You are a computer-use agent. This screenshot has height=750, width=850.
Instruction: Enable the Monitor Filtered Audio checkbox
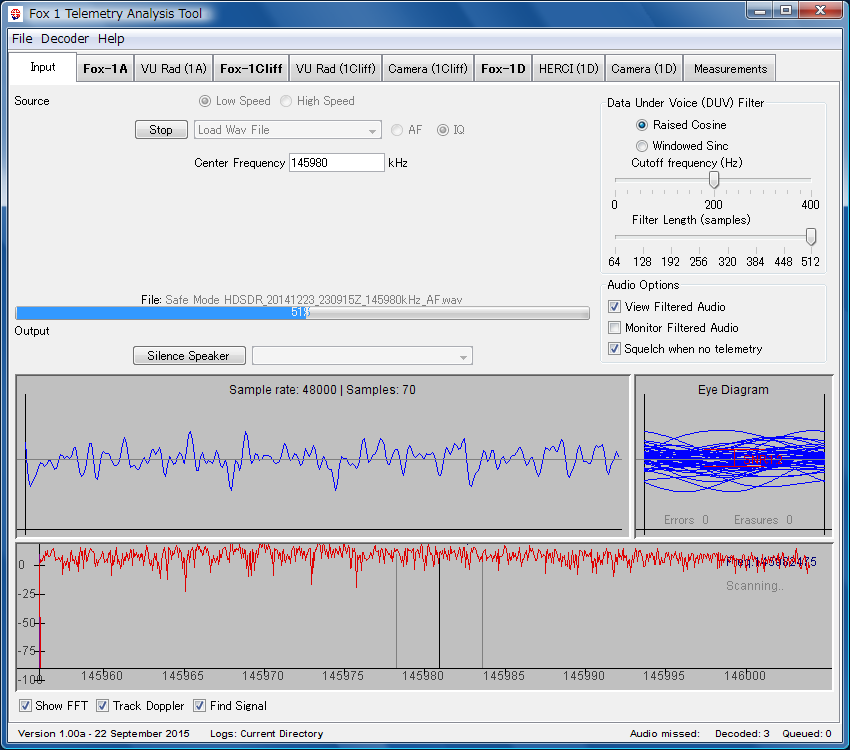click(614, 328)
